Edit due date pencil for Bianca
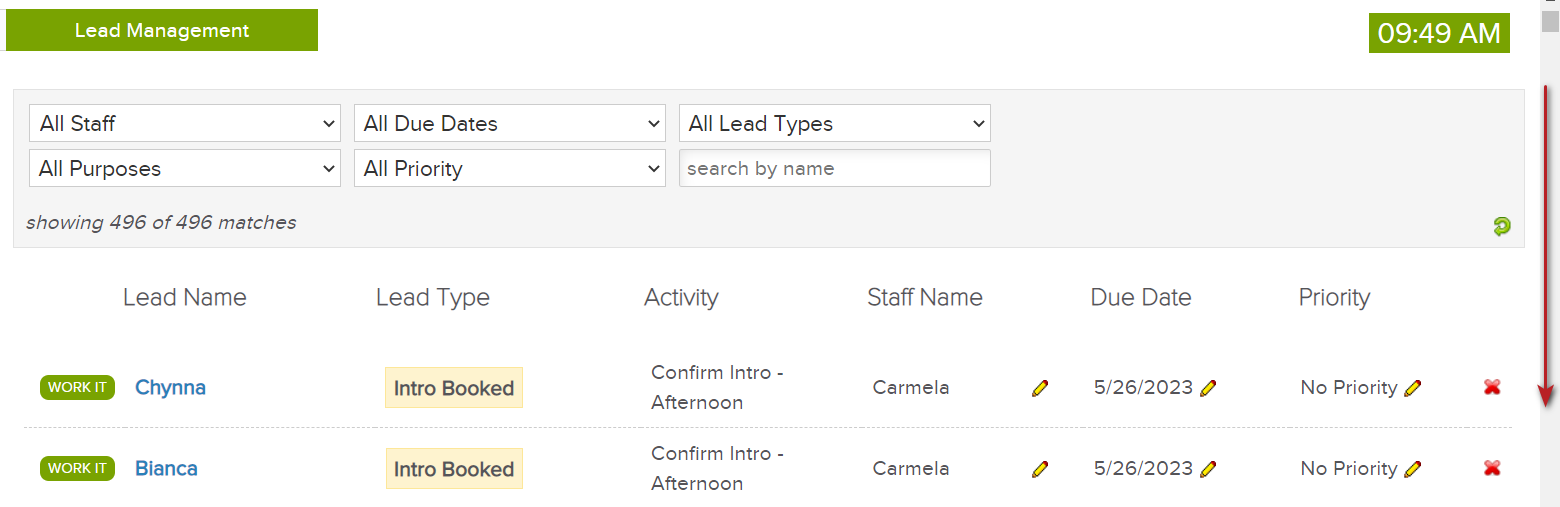Screen dimensions: 1560x507 (1208, 469)
